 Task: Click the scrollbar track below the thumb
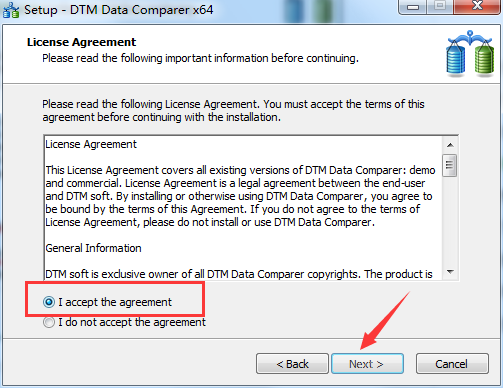[x=450, y=220]
